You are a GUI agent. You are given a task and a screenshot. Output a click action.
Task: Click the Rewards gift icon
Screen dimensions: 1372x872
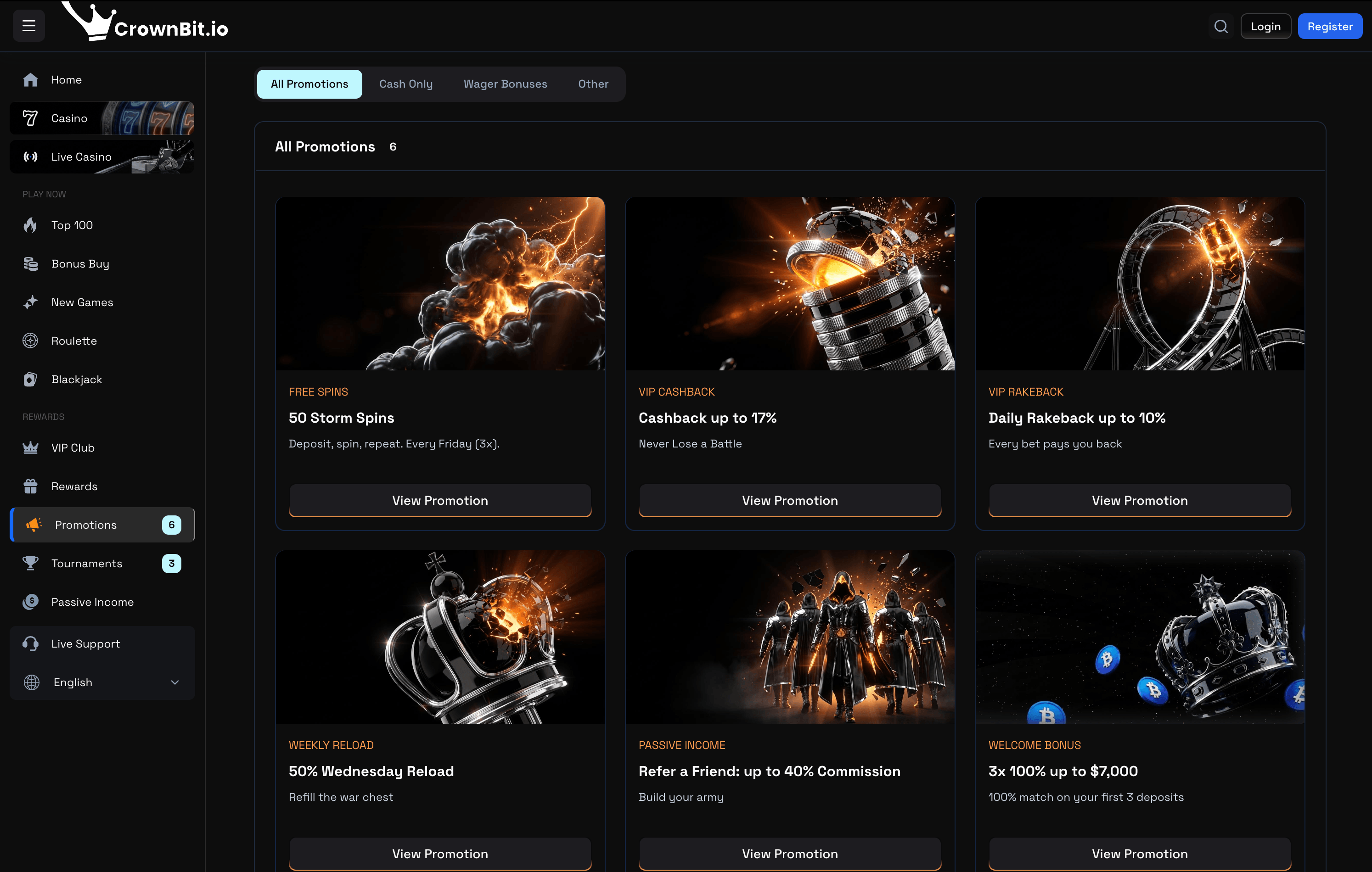pos(30,486)
